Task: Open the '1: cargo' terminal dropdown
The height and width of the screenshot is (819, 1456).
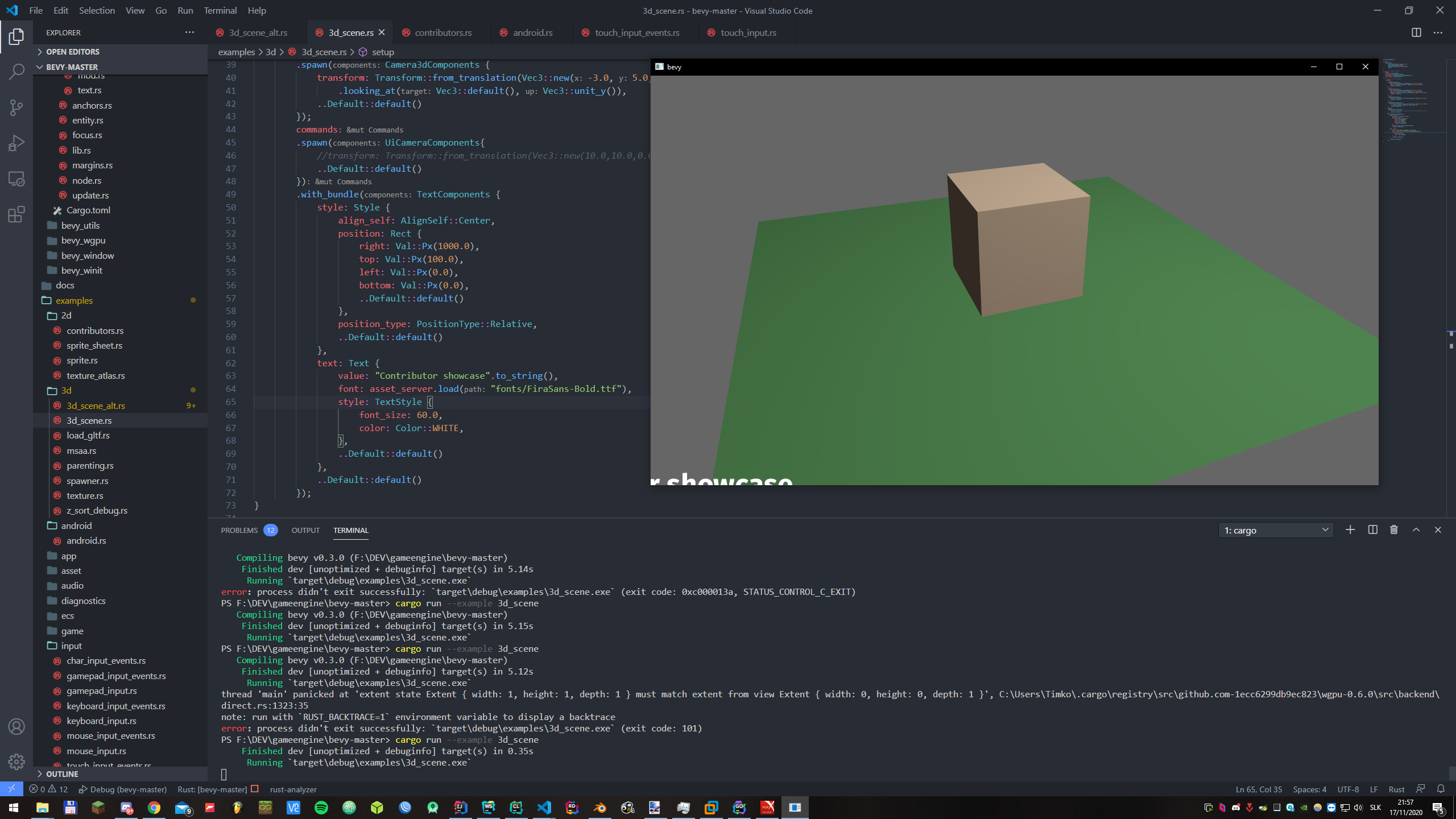Action: [1276, 530]
